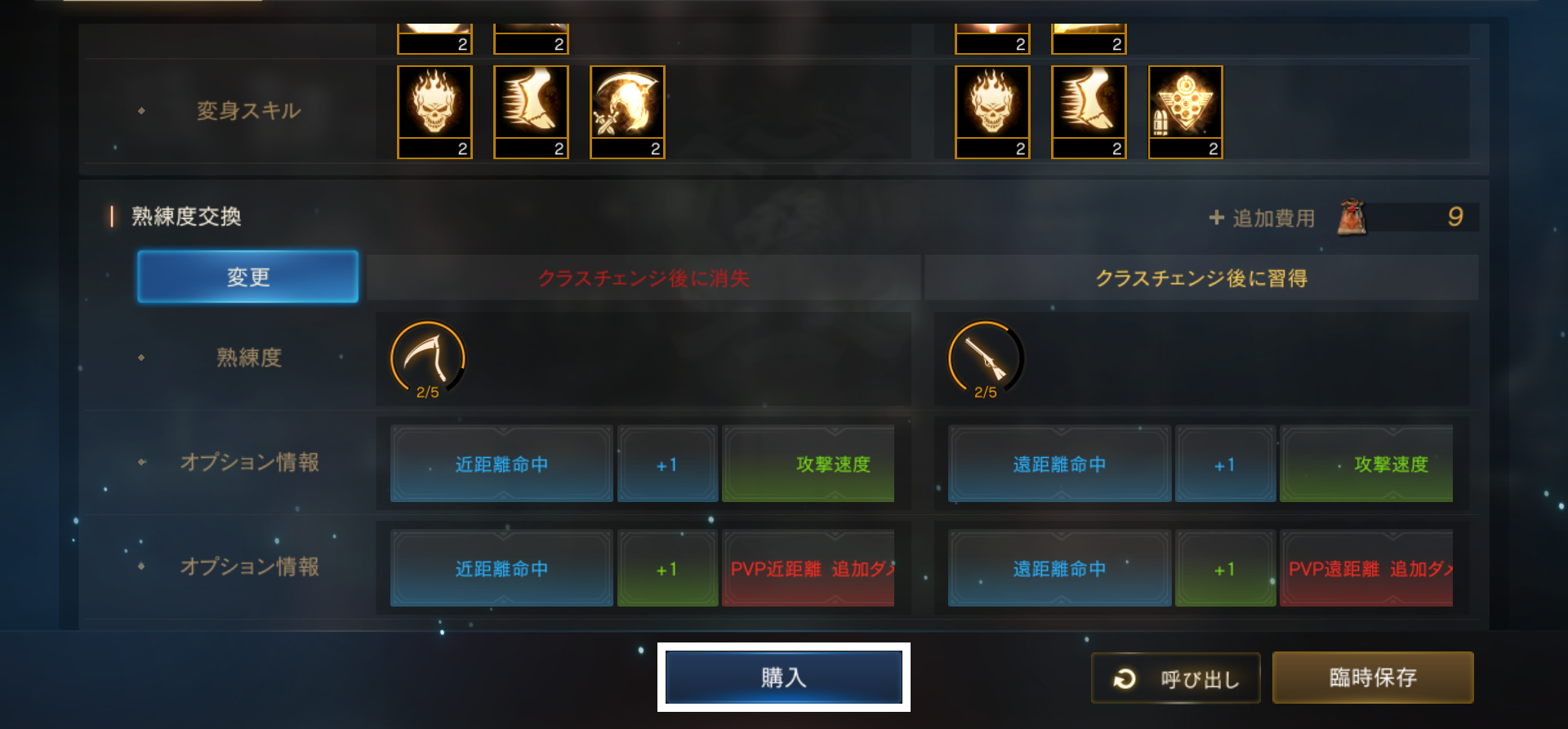Select the first 遠距離命中 option box

click(1059, 464)
